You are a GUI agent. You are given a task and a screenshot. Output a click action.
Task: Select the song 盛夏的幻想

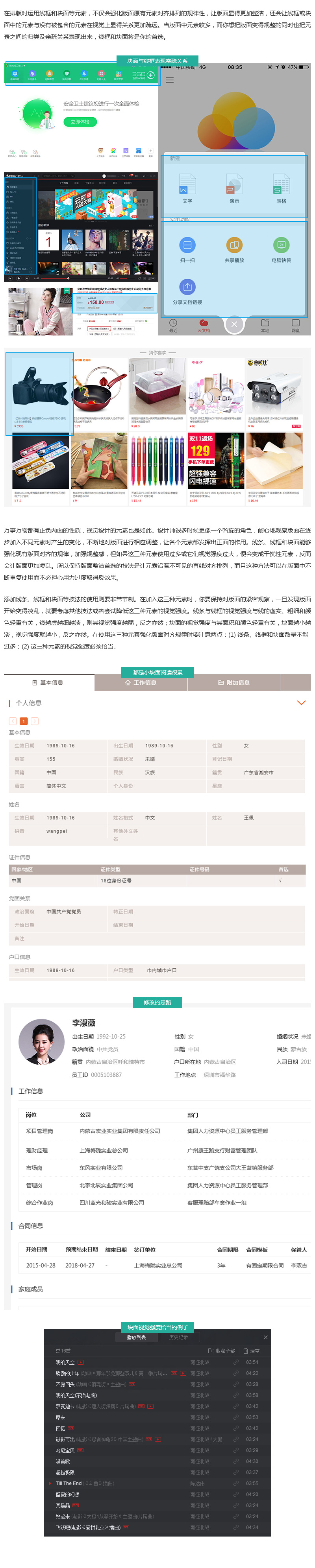point(67,1494)
